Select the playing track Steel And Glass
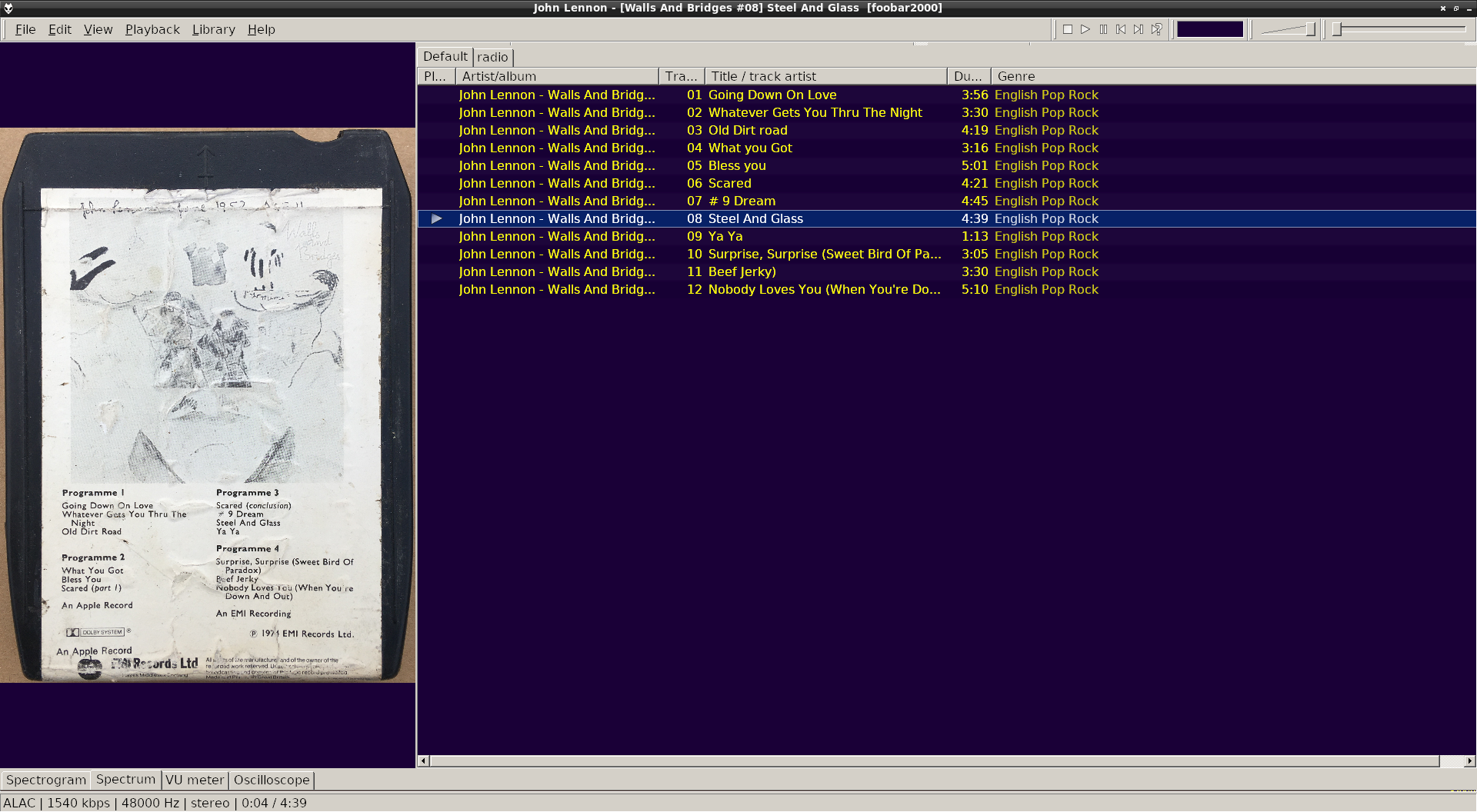1477x812 pixels. tap(946, 218)
